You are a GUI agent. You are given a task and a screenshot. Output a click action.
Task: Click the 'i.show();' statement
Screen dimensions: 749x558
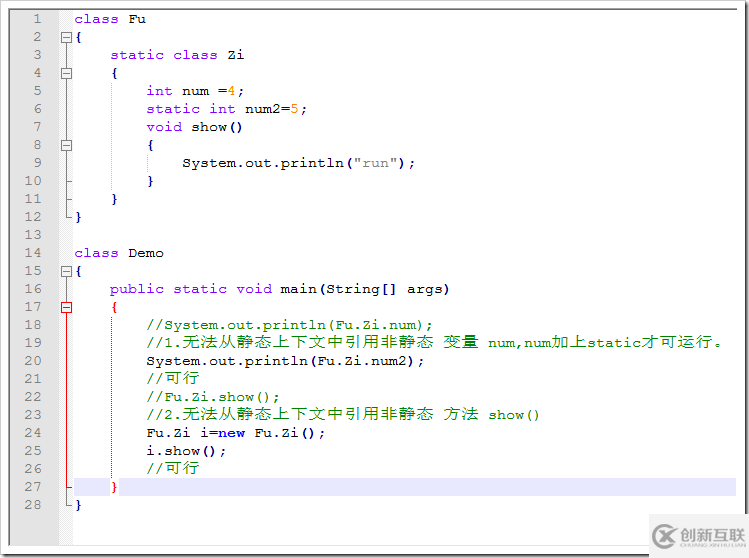186,451
